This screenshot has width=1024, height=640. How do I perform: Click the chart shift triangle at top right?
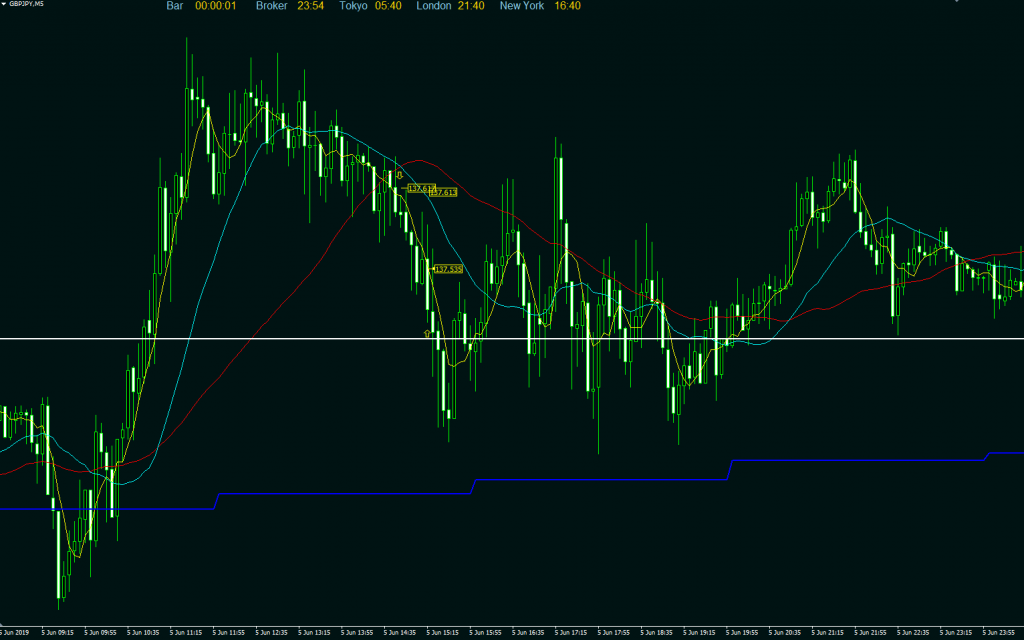[956, 3]
